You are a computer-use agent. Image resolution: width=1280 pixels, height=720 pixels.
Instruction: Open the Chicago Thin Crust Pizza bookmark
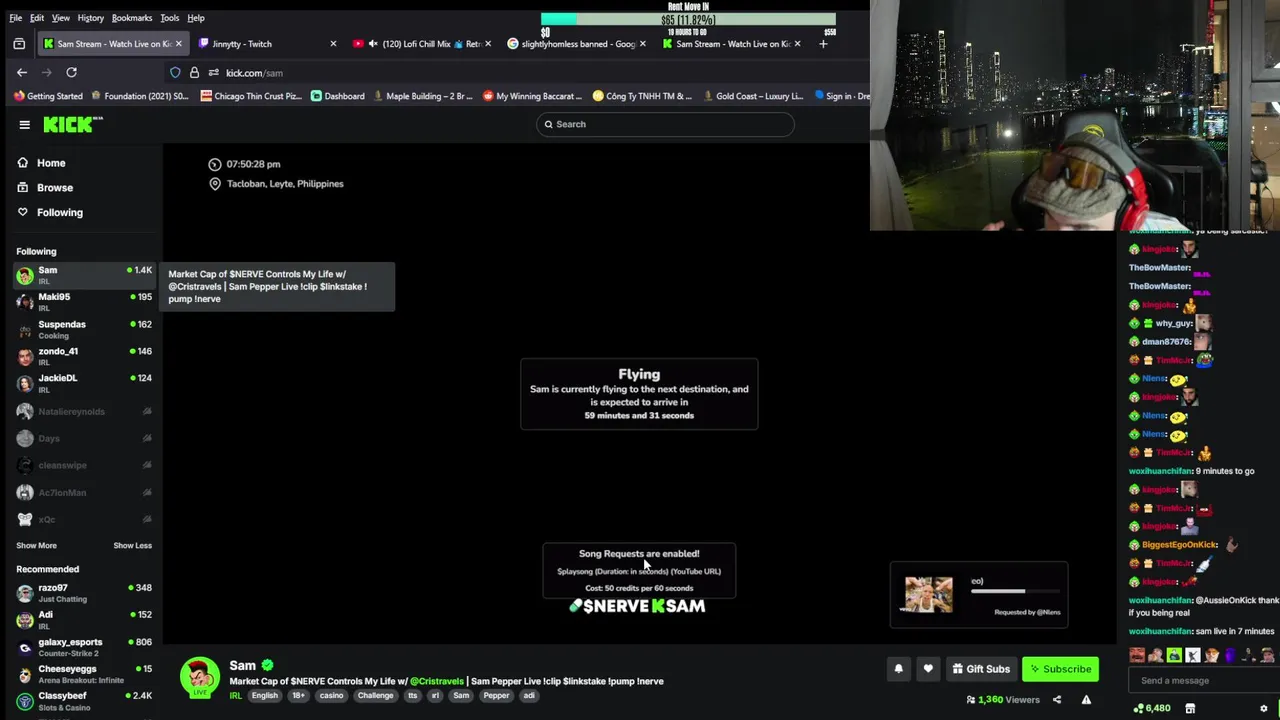251,96
